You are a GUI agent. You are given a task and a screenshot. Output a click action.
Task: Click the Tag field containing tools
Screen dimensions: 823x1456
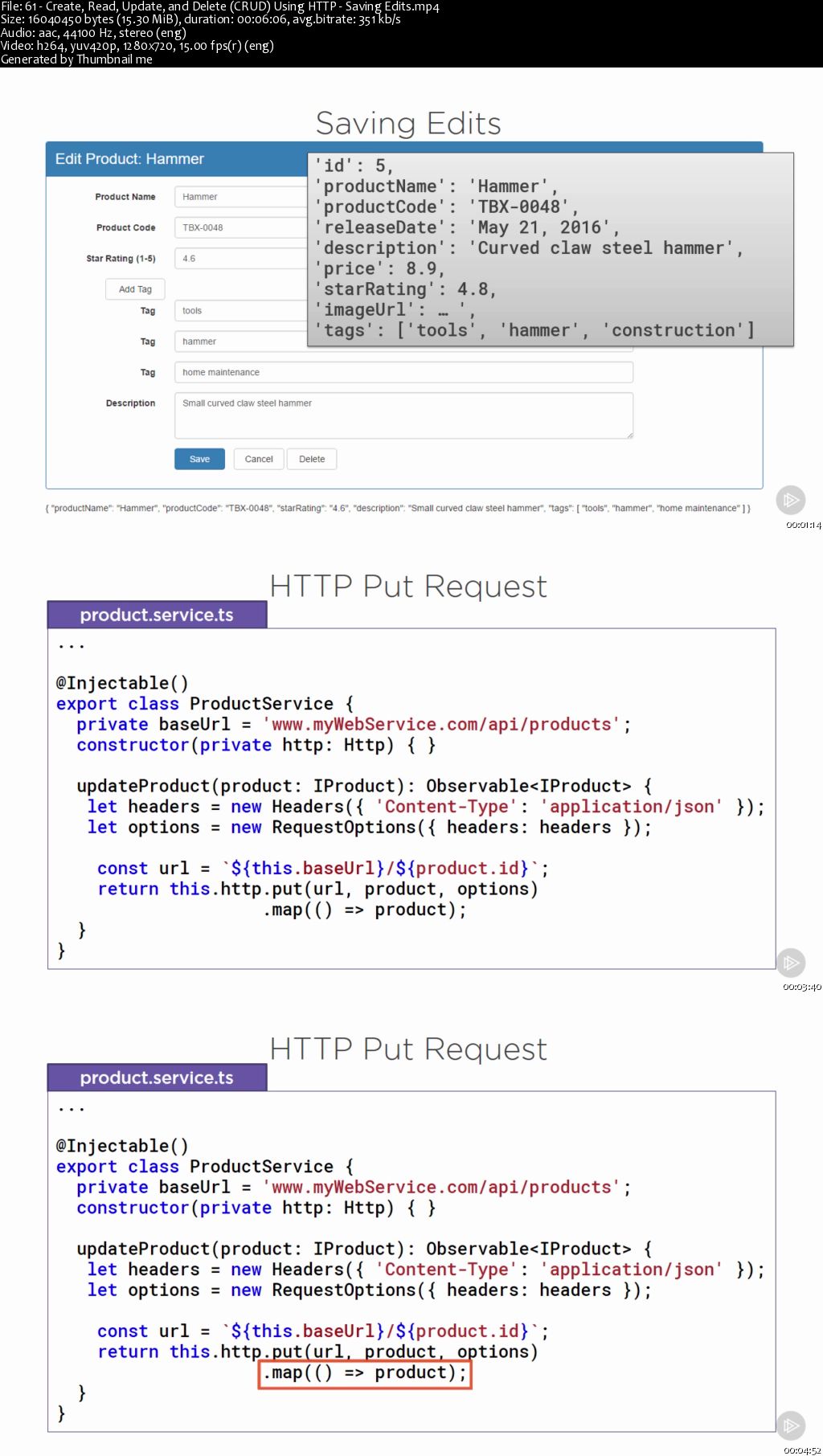tap(241, 311)
